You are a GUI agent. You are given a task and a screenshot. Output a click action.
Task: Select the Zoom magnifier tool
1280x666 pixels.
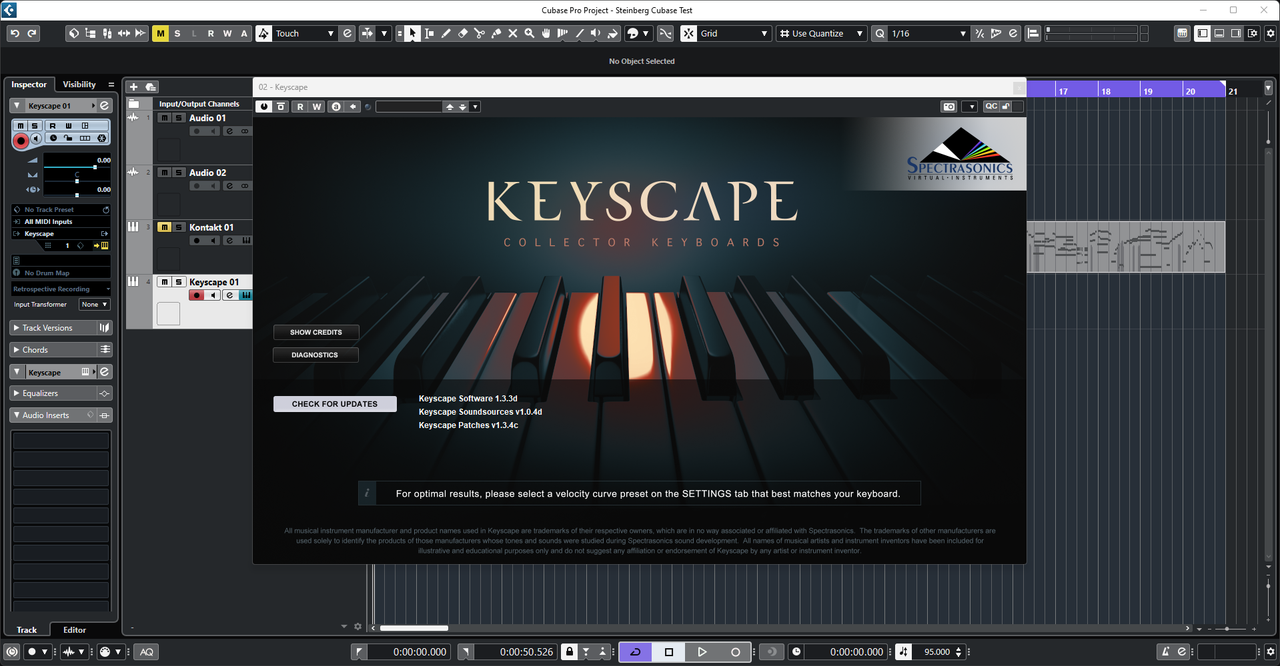click(x=529, y=33)
